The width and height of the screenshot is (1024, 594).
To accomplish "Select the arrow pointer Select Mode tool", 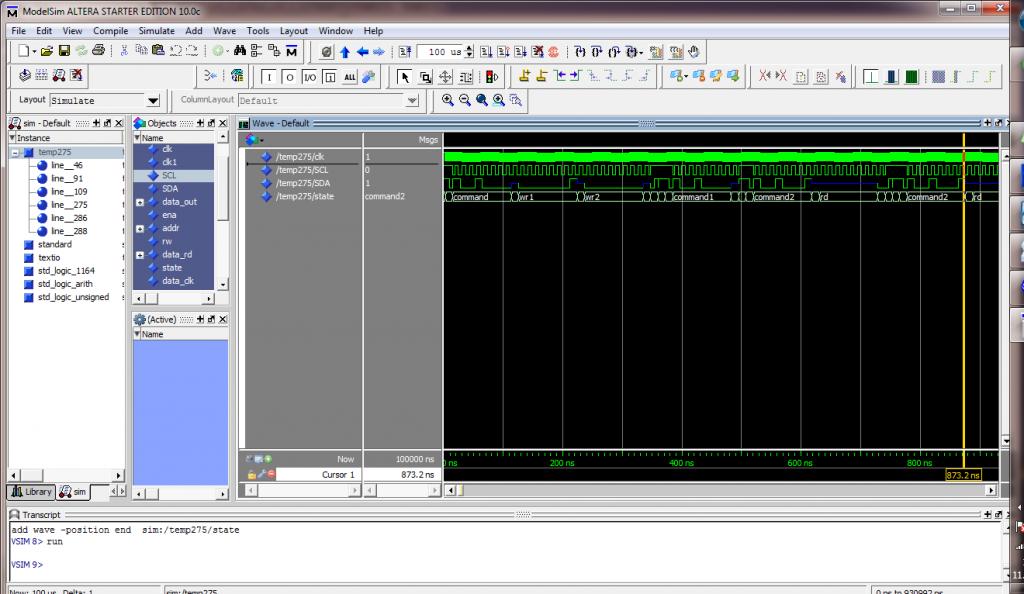I will 405,76.
